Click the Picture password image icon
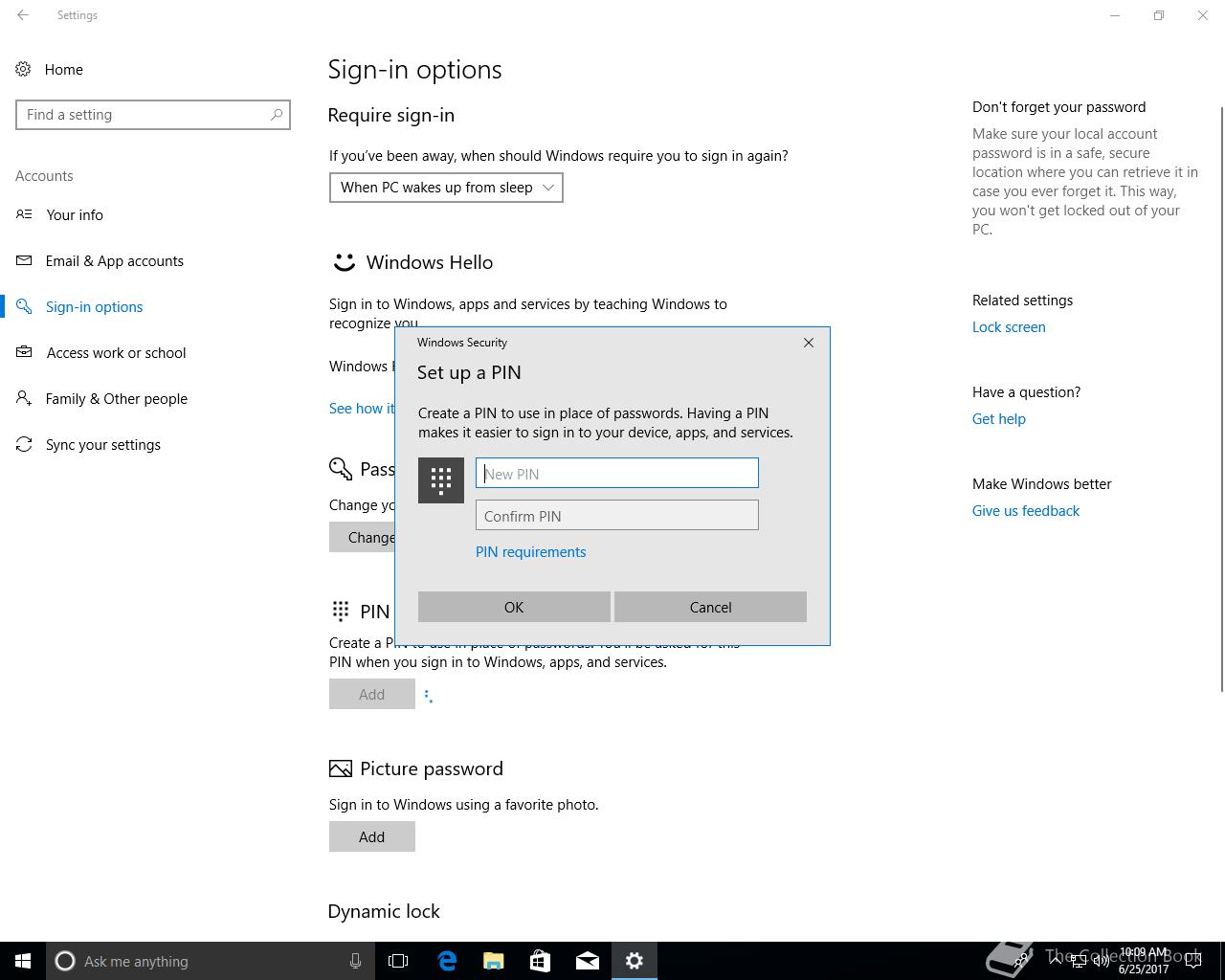1225x980 pixels. (x=340, y=768)
